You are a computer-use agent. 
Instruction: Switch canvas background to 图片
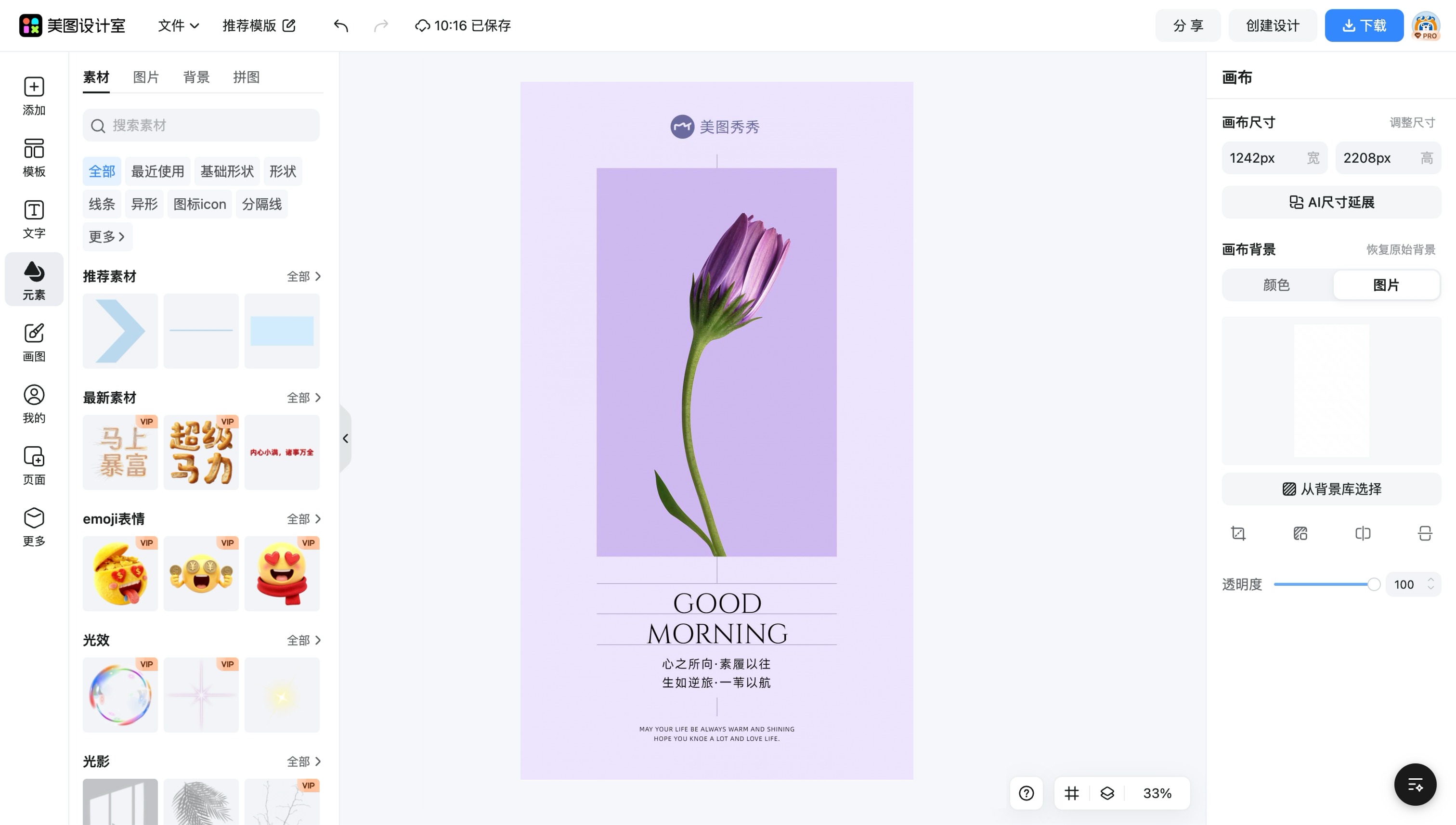(x=1386, y=284)
